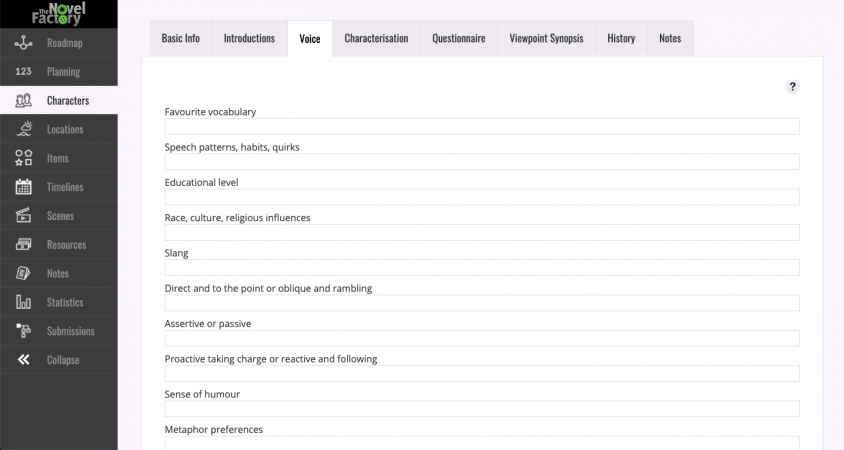Click the Speech patterns, habits, quirks field

click(482, 161)
